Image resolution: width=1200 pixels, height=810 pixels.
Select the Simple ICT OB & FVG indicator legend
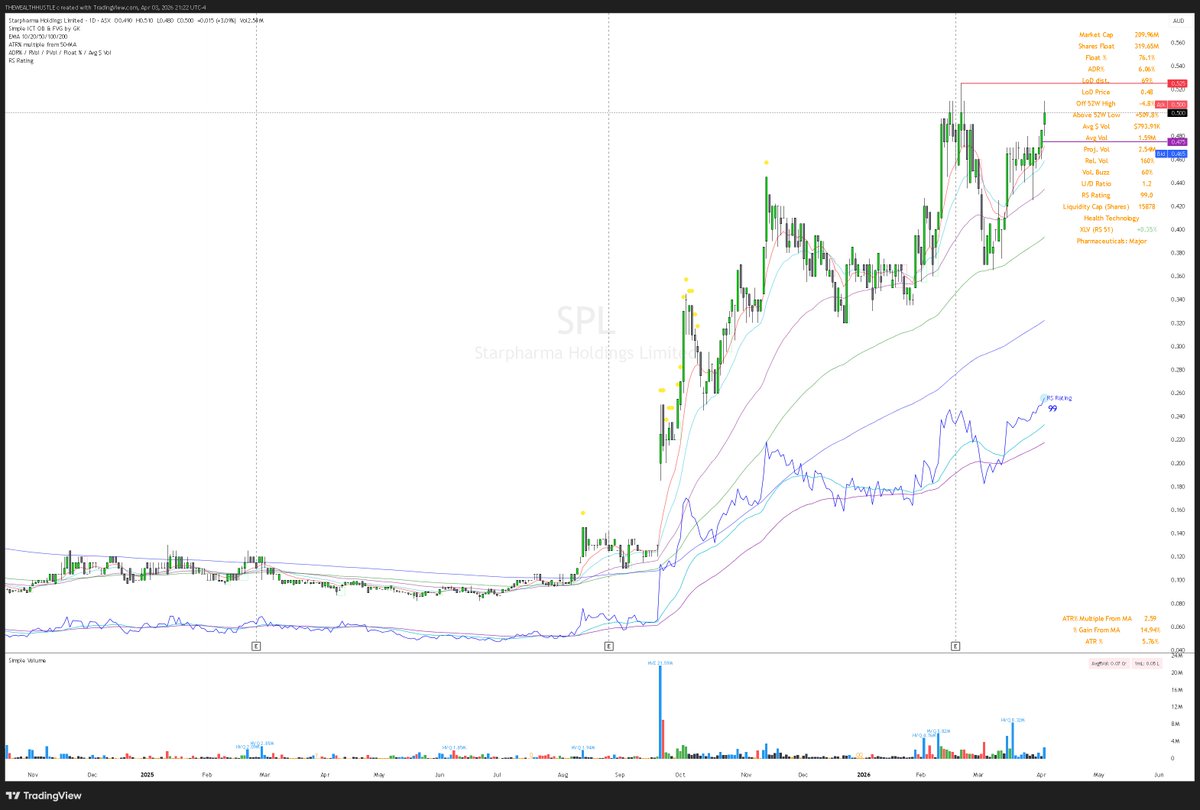pyautogui.click(x=42, y=28)
